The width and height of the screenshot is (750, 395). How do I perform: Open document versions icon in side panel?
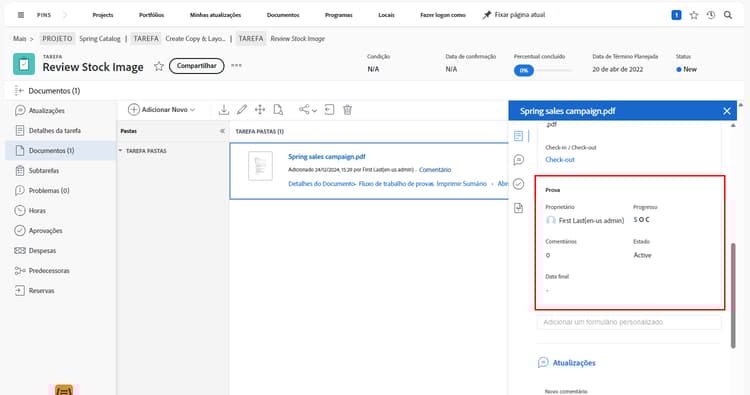[x=518, y=208]
